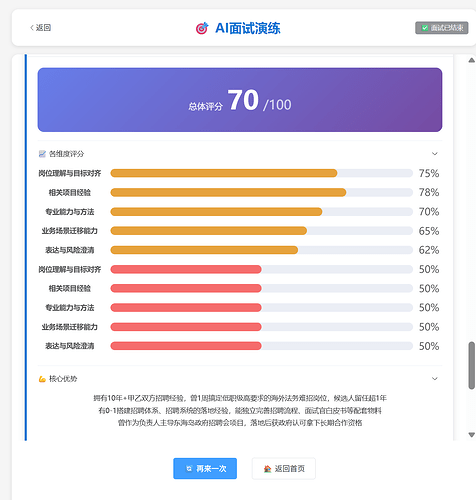Screen dimensions: 476x500
Task: Click the 再来一次 button
Action: tap(205, 469)
